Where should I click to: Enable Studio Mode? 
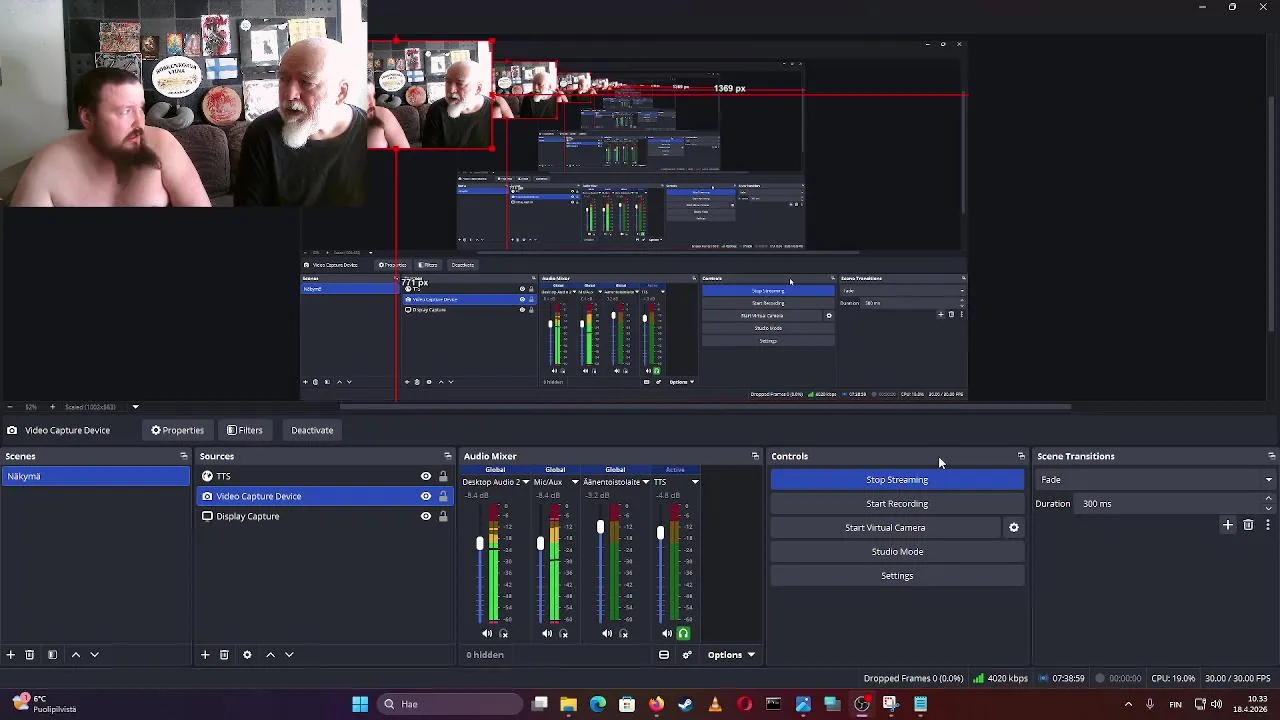pos(897,551)
